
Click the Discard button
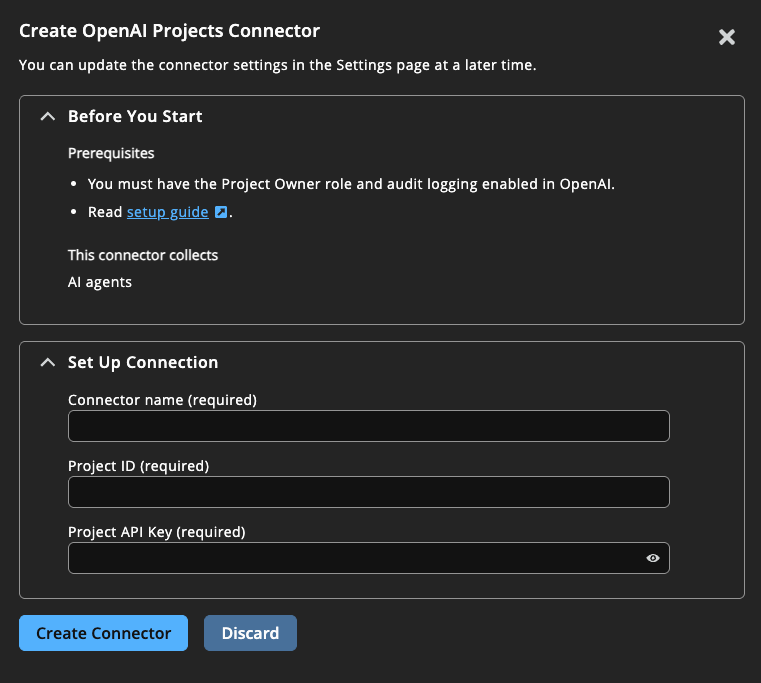250,633
